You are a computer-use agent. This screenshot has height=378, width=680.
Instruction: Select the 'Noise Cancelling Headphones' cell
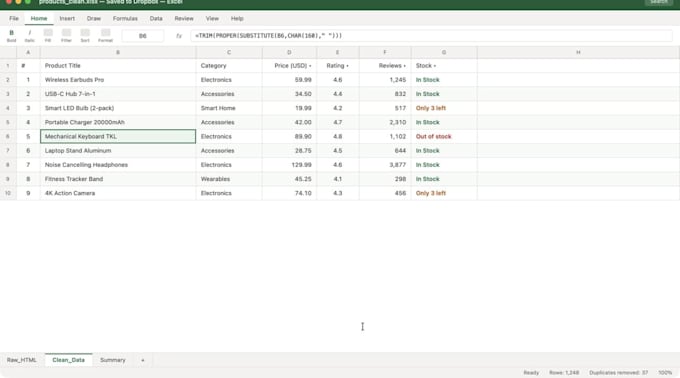click(118, 165)
